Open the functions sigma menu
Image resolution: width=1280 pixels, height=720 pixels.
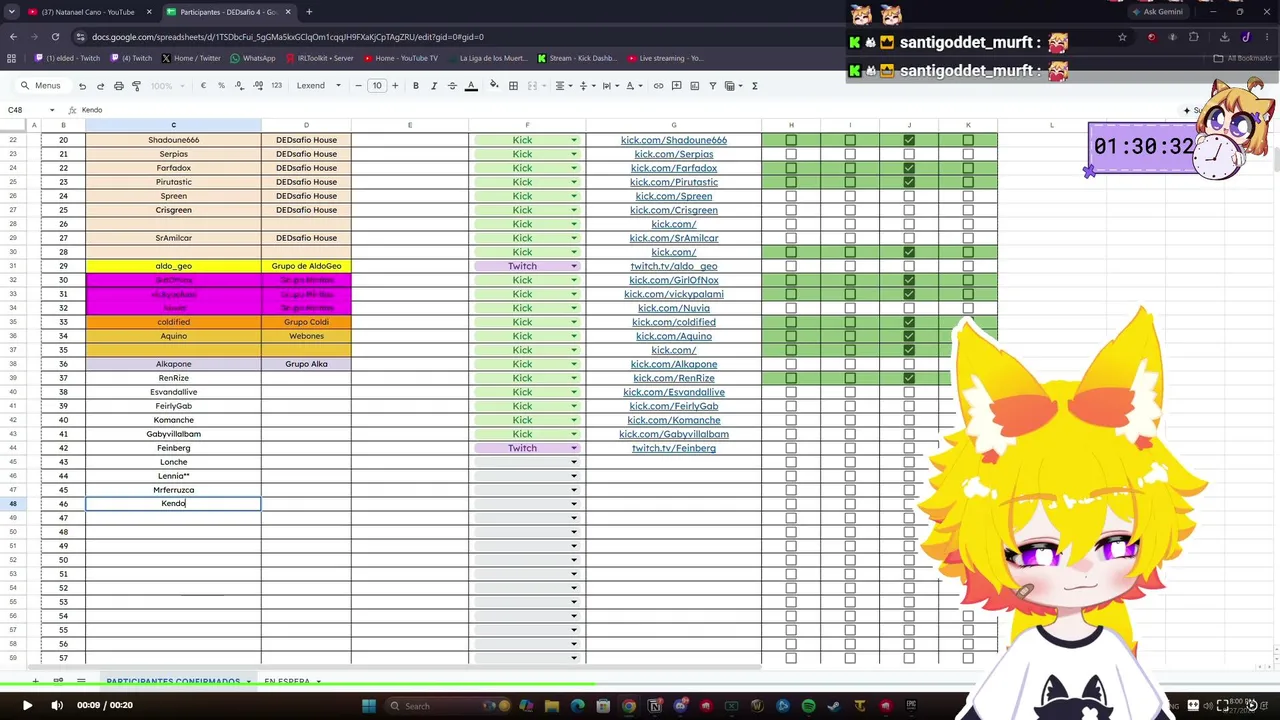pyautogui.click(x=754, y=86)
